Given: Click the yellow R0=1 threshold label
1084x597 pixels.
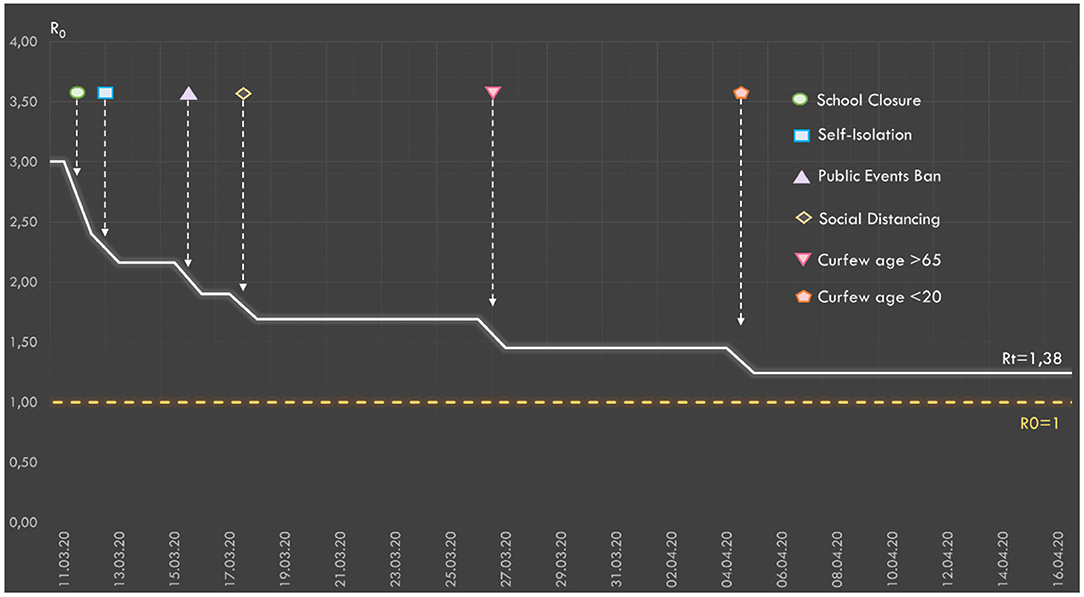Looking at the screenshot, I should pyautogui.click(x=1040, y=423).
